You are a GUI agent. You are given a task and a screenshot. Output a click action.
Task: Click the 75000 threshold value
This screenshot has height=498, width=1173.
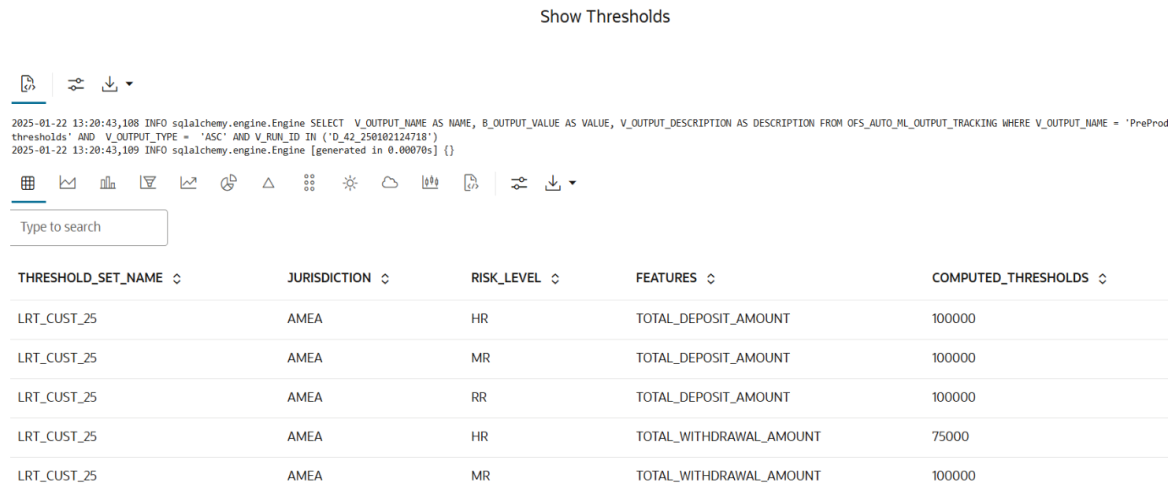[950, 437]
